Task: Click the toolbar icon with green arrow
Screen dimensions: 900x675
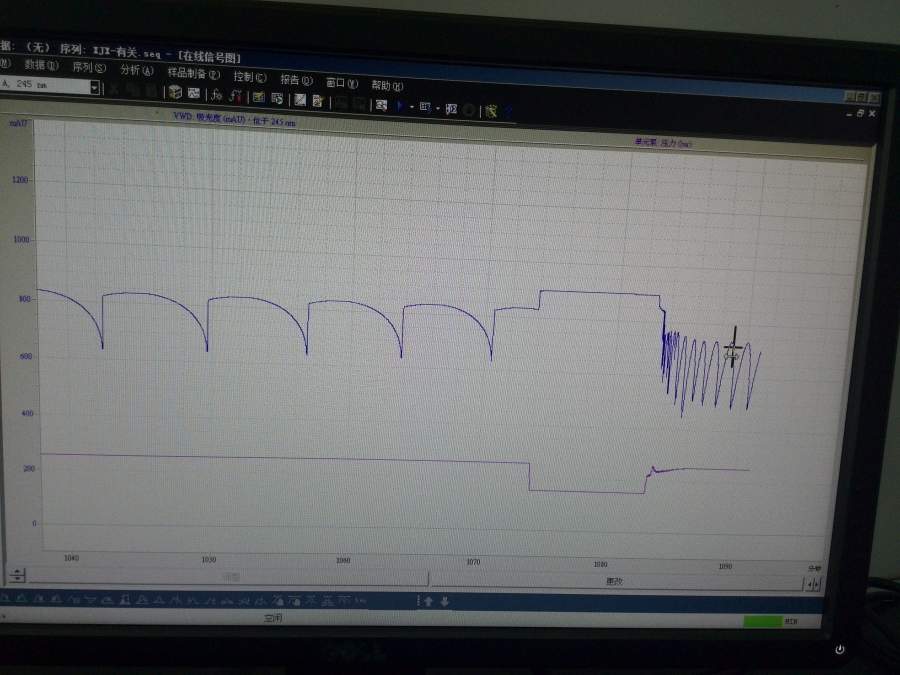Action: point(277,98)
